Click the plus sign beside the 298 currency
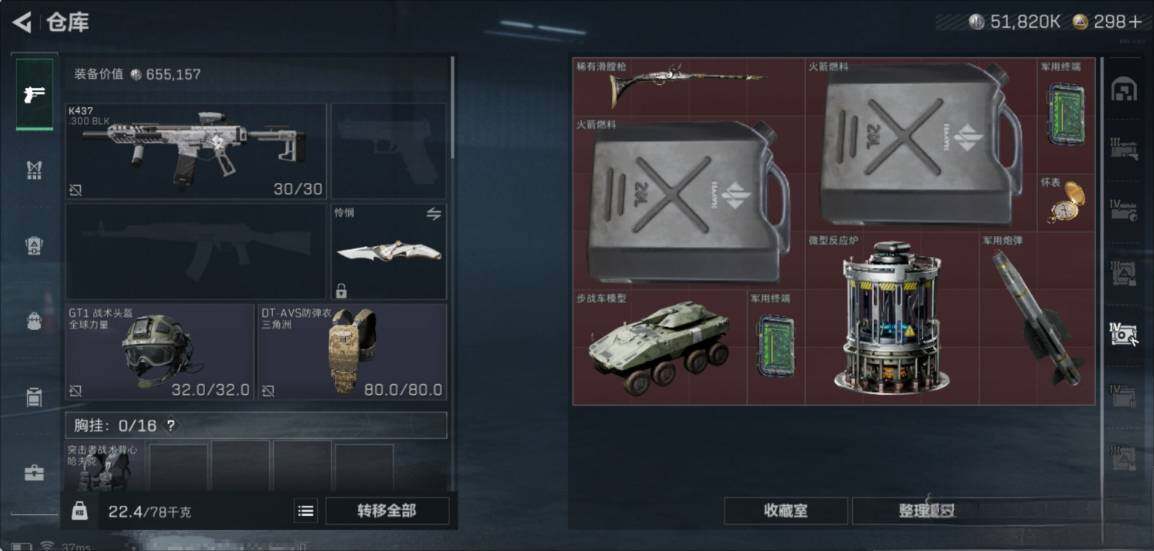Viewport: 1154px width, 551px height. (1135, 22)
